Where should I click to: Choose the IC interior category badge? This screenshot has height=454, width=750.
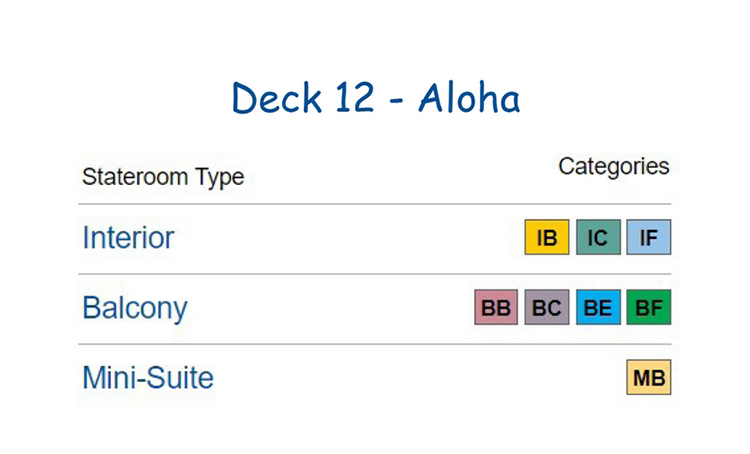coord(598,237)
